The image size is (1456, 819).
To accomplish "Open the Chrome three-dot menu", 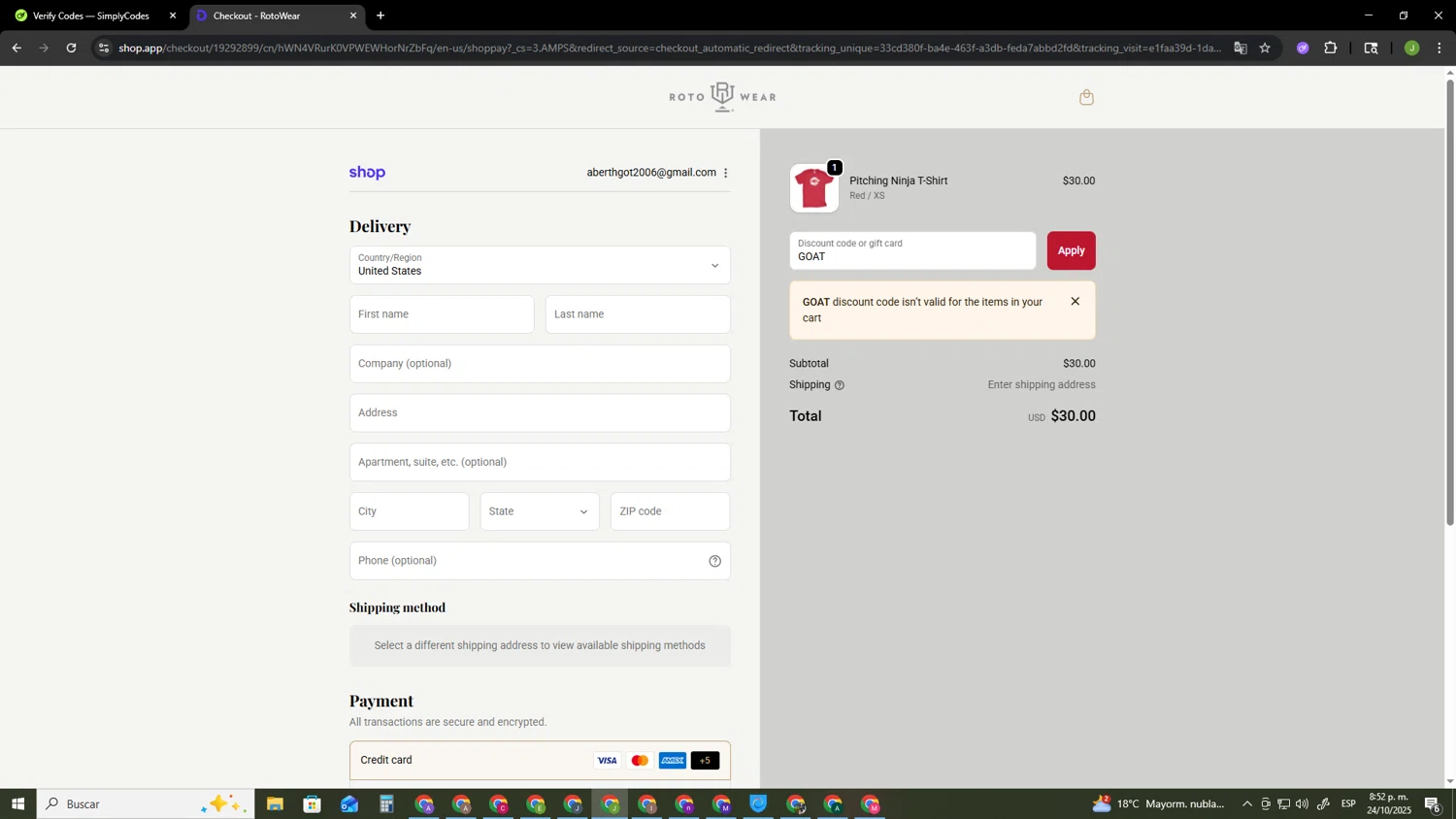I will [x=1439, y=48].
